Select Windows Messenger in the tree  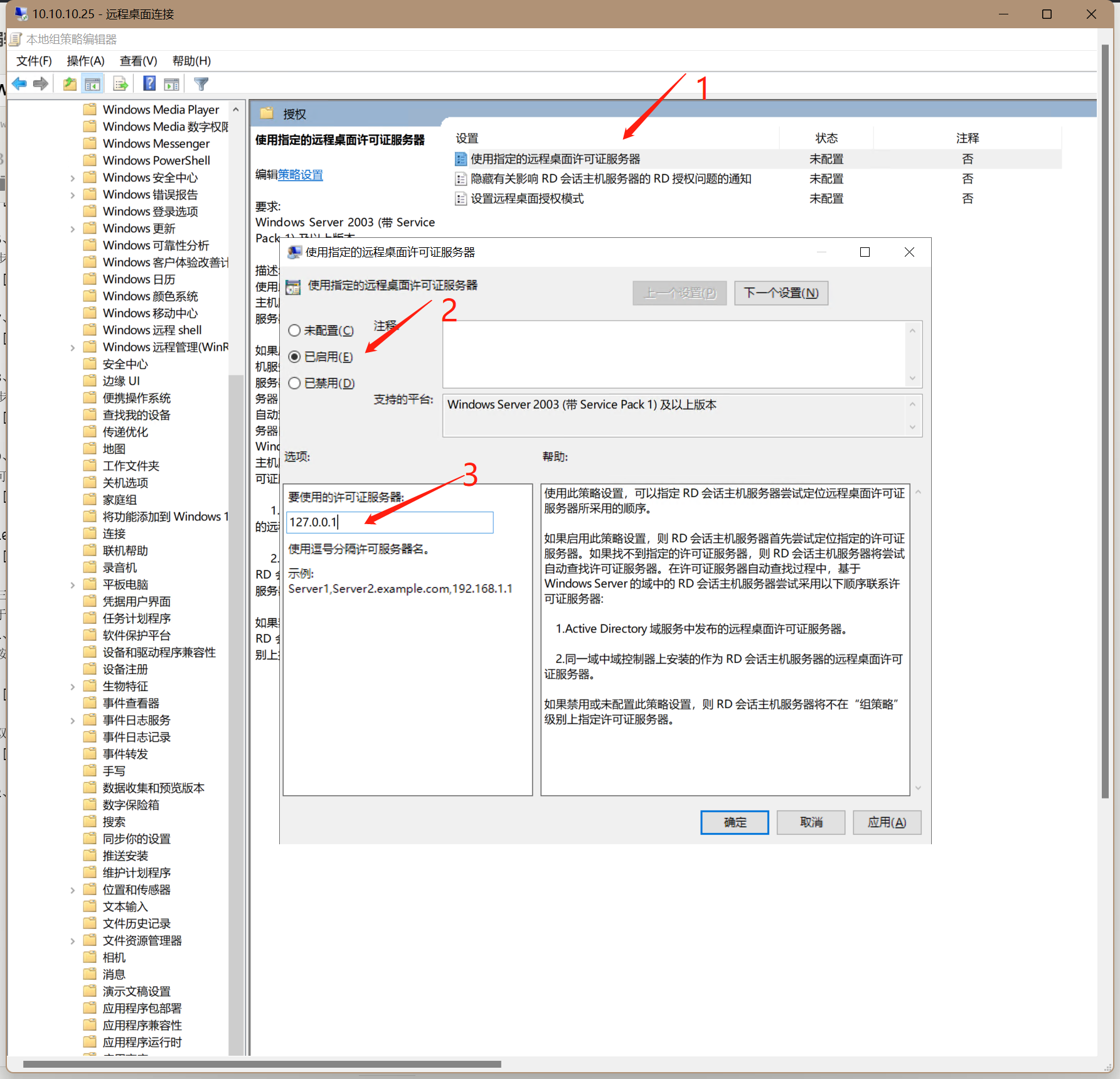pos(156,143)
